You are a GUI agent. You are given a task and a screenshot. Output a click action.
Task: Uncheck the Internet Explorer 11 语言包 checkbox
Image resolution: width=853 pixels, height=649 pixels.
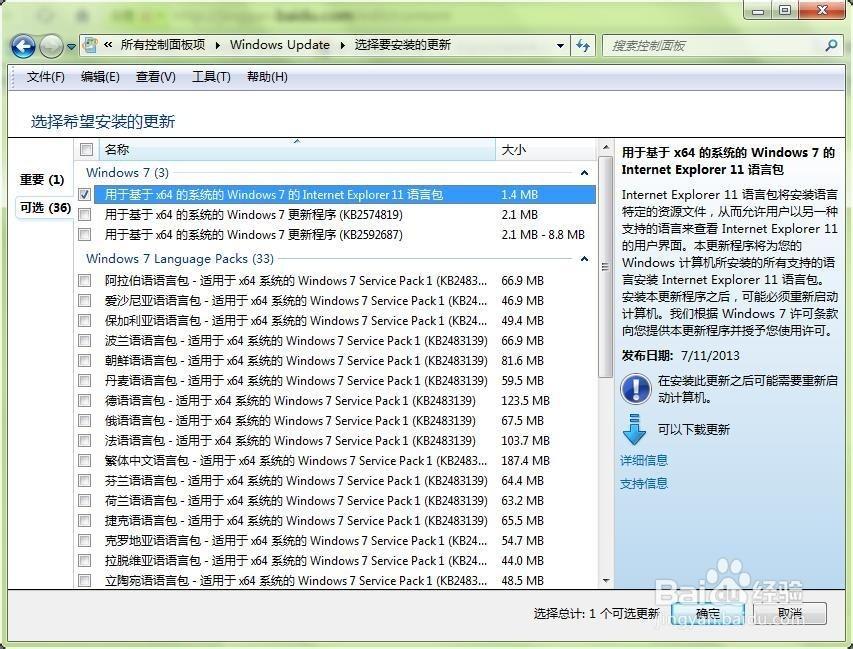pos(84,194)
